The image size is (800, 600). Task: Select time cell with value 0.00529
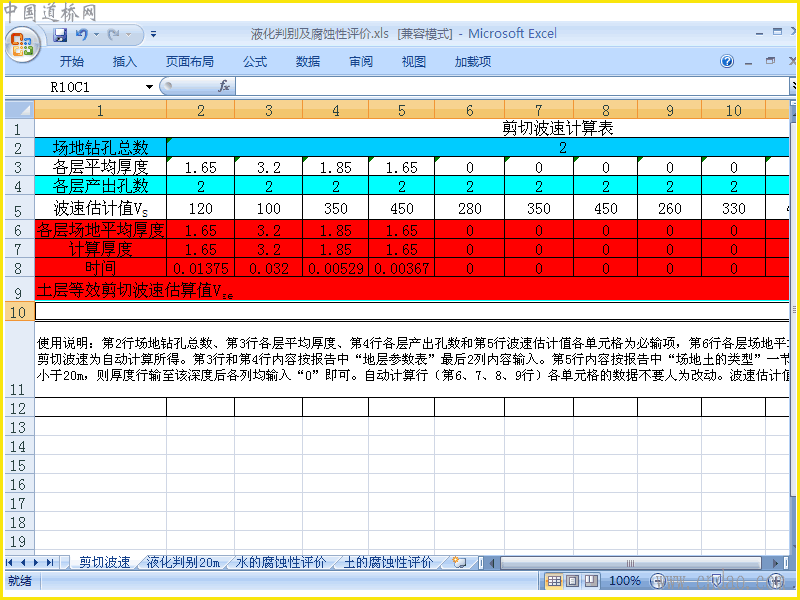click(x=336, y=268)
